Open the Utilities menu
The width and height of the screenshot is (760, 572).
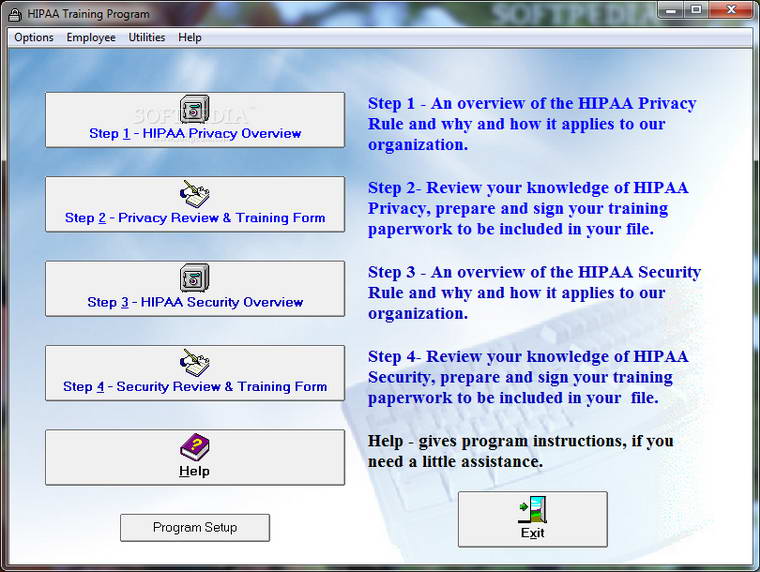tap(147, 37)
